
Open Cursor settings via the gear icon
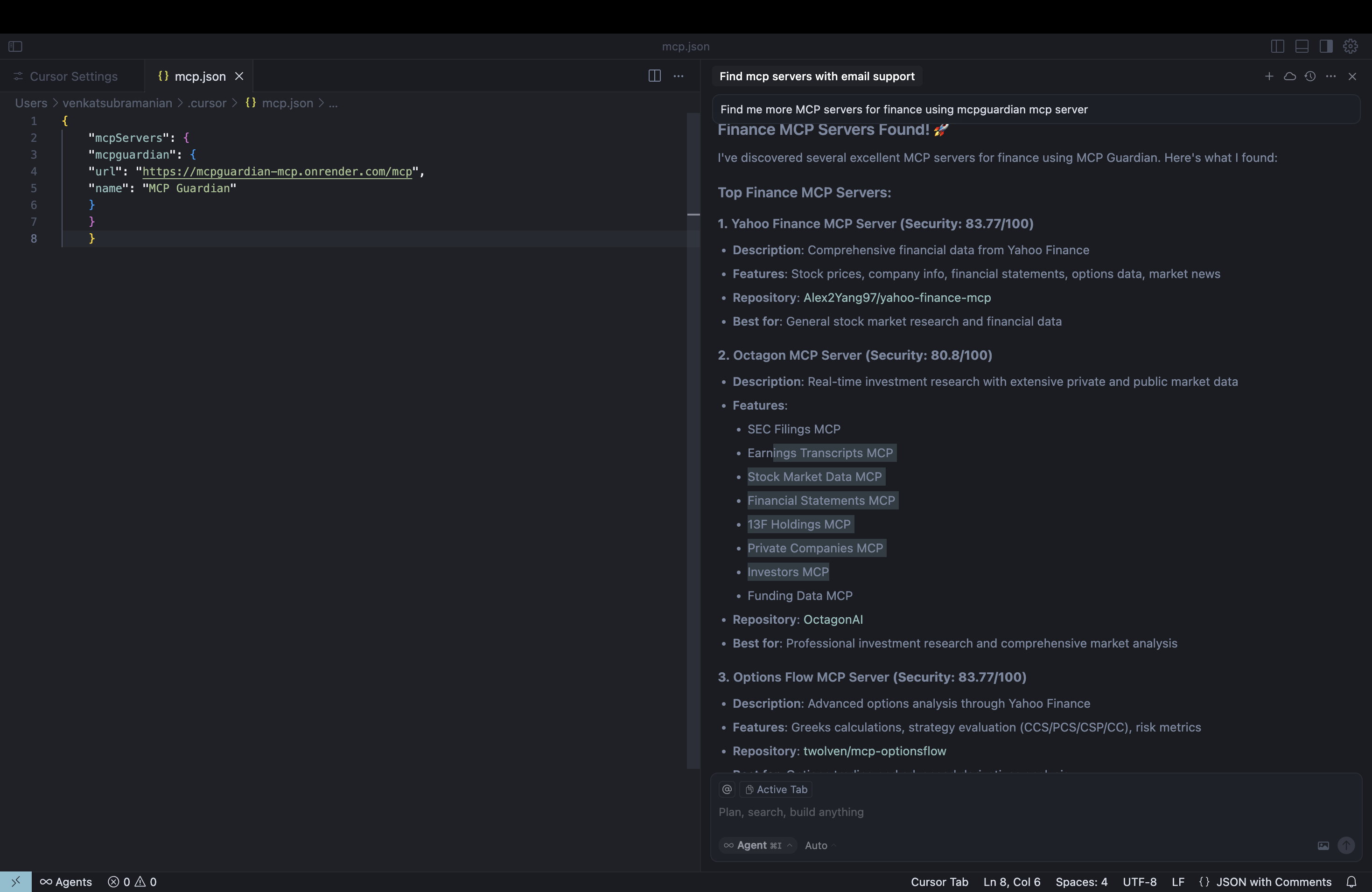click(x=1350, y=46)
